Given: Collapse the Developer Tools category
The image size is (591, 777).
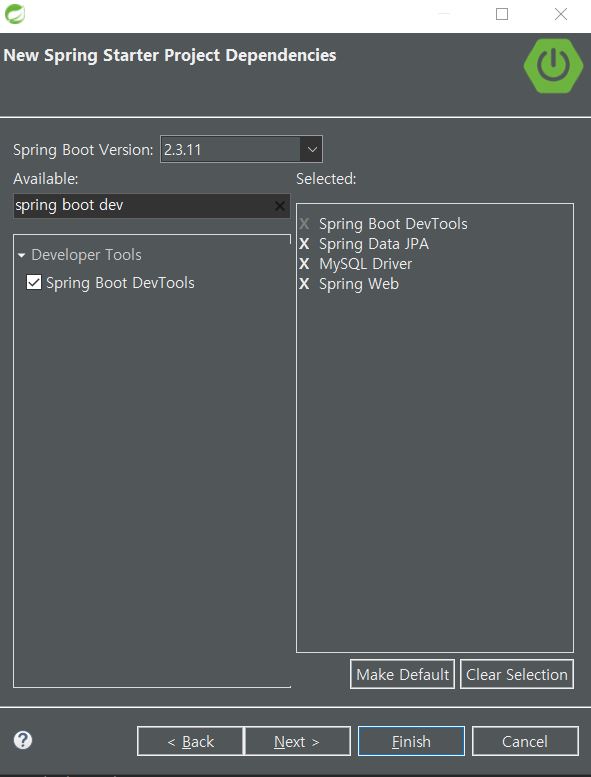Looking at the screenshot, I should click(x=21, y=255).
